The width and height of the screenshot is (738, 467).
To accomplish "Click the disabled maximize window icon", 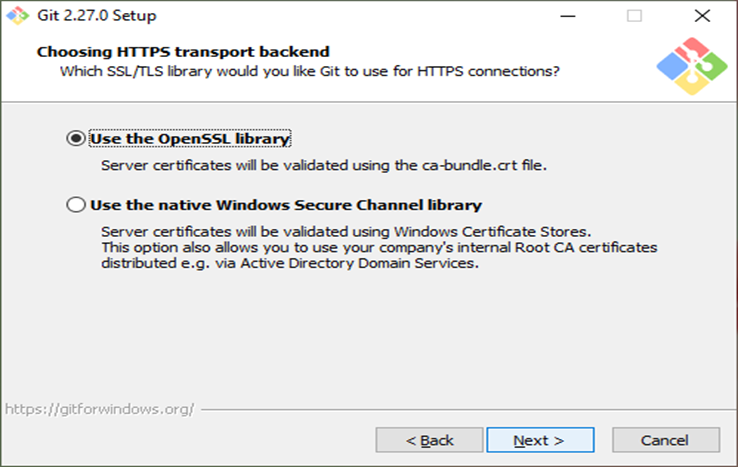I will [634, 16].
